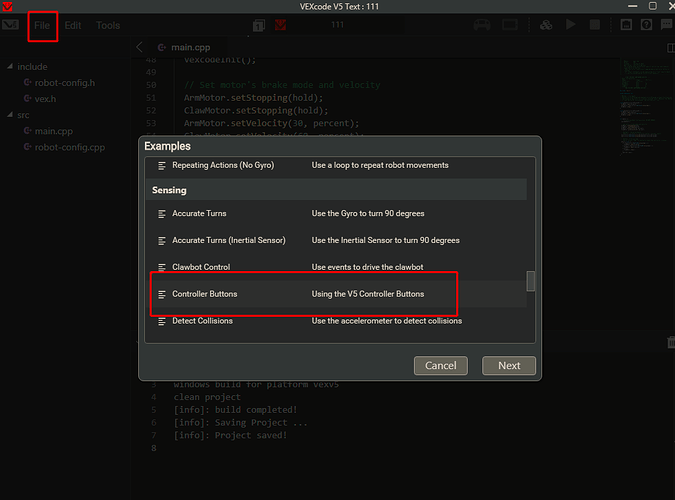Click output line '[info]: build completed!'
Screen dimensions: 675x500
click(235, 410)
